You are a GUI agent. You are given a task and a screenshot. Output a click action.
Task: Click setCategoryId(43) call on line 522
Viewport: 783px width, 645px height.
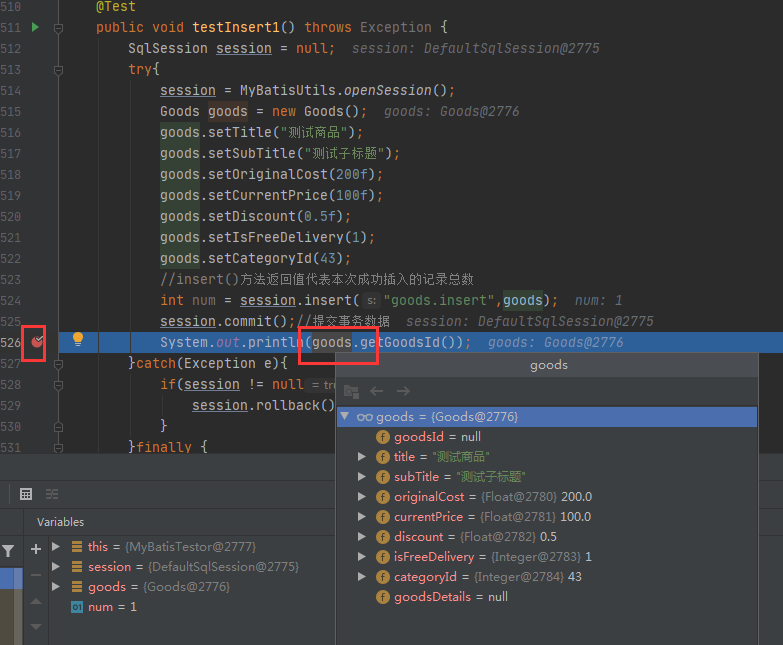point(276,258)
